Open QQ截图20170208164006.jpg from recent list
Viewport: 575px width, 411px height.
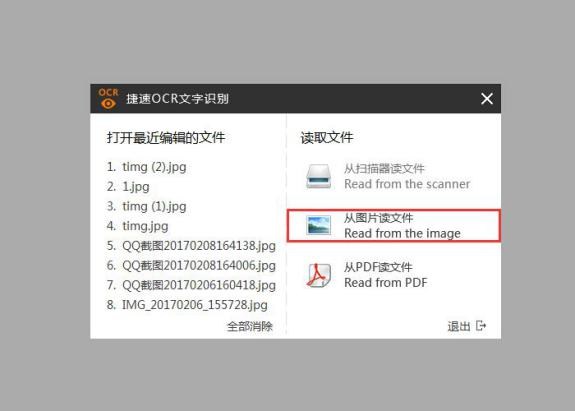[191, 265]
